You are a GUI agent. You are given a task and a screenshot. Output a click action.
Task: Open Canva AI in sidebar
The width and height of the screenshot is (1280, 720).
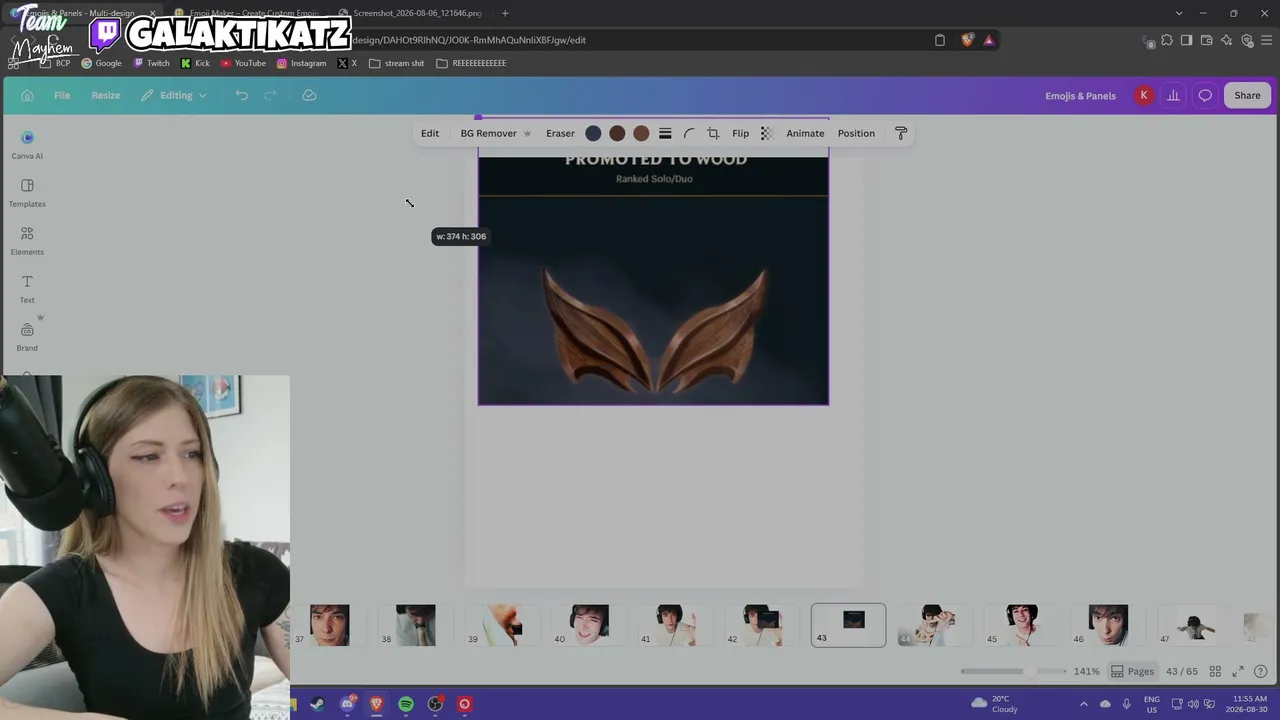27,144
